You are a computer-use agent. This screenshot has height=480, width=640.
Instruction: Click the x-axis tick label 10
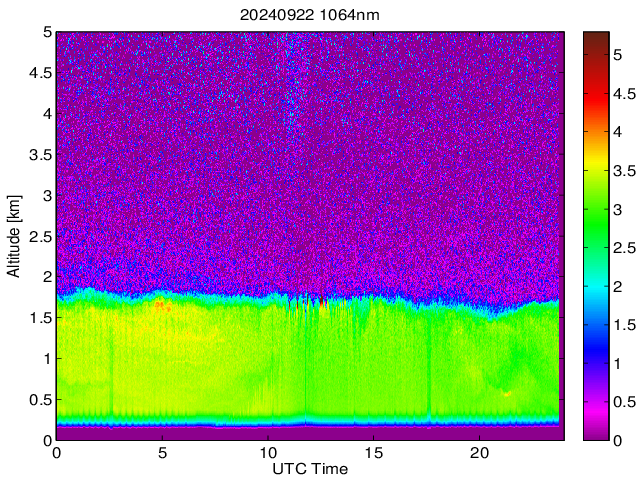268,453
